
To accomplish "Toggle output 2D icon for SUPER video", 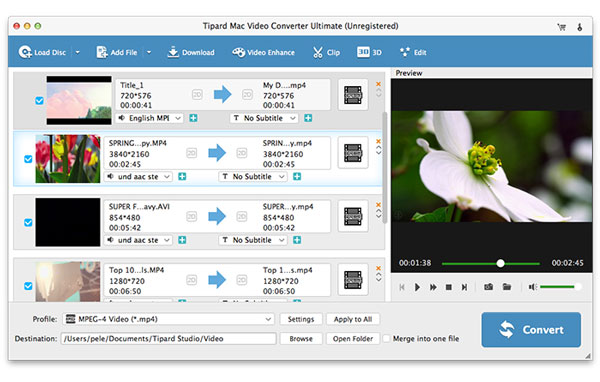I will coord(241,217).
